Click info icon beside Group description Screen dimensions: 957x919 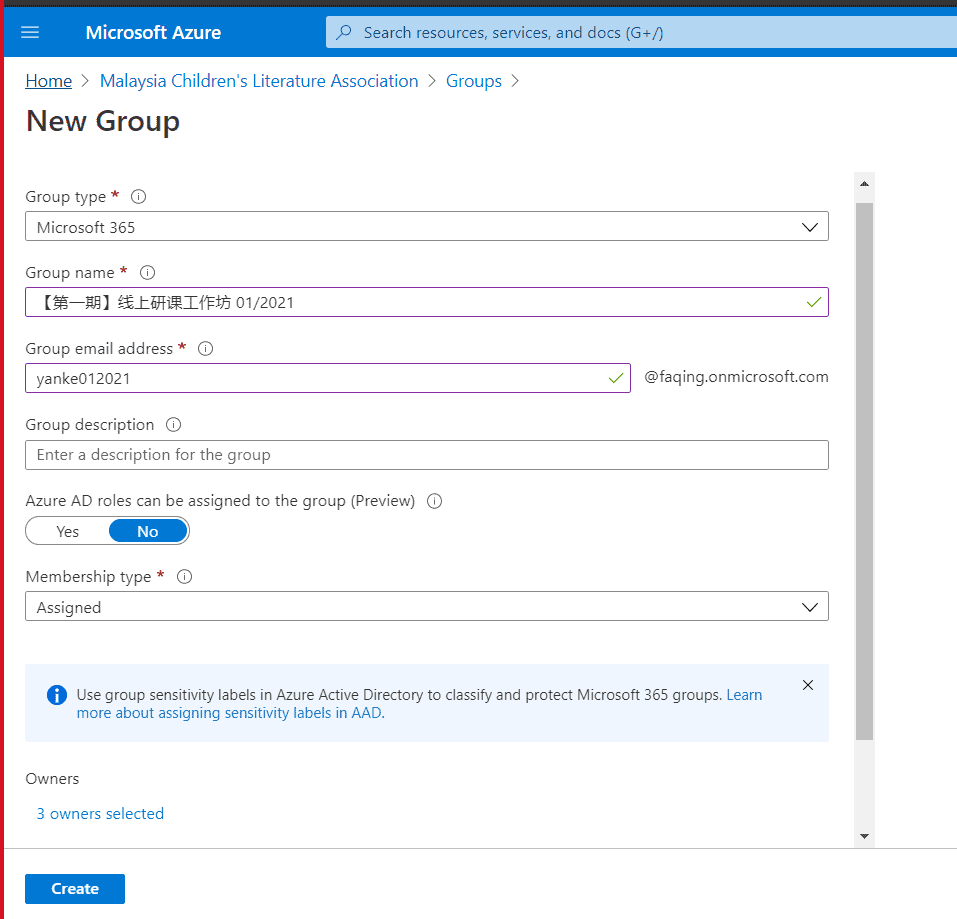[174, 425]
